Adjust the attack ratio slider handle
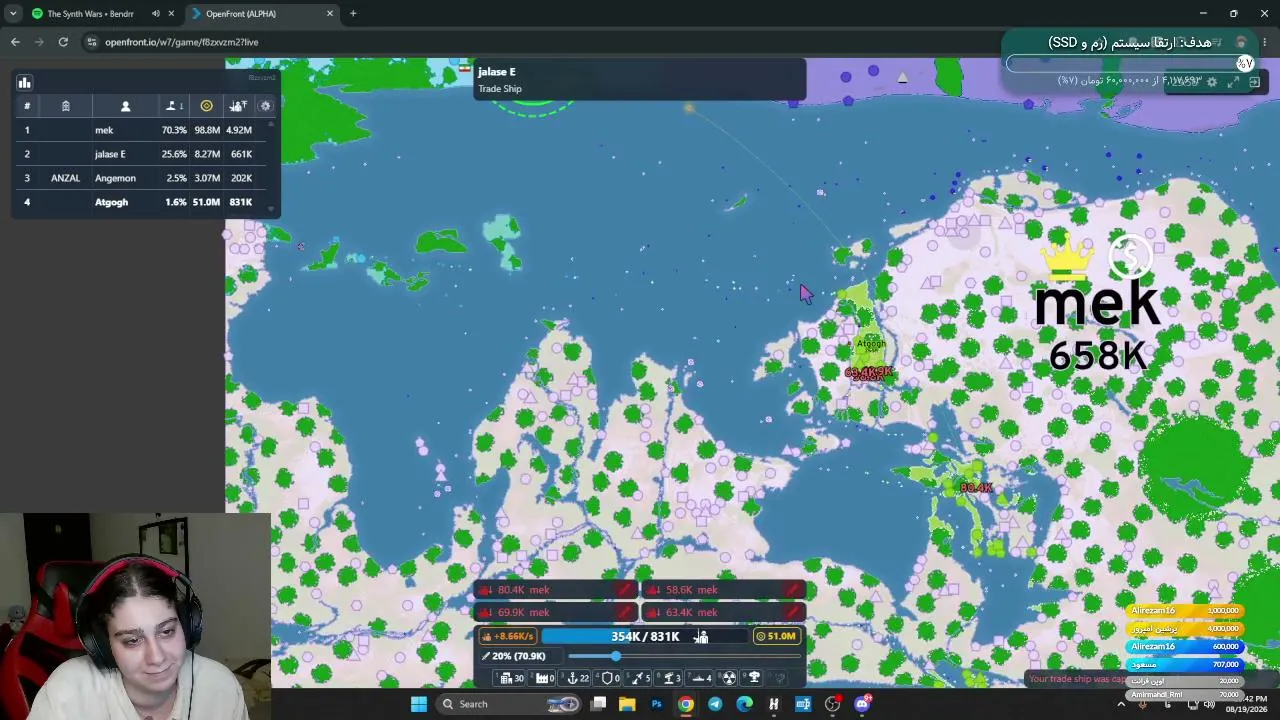Screen dimensions: 1280x720 tap(615, 656)
